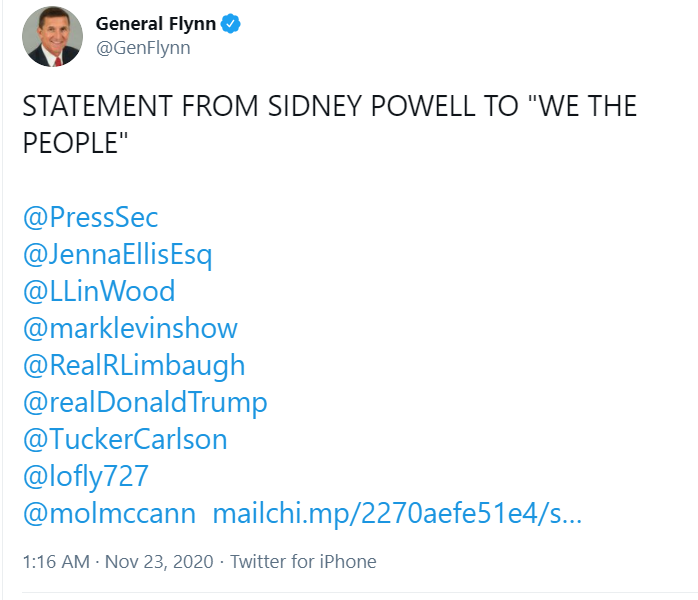Image resolution: width=698 pixels, height=600 pixels.
Task: Click the word PEOPLE in tweet text
Action: 70,143
